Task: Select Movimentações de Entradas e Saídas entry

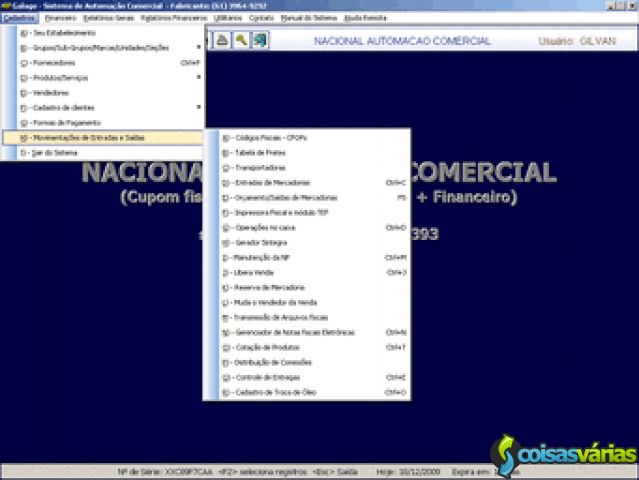Action: [103, 138]
